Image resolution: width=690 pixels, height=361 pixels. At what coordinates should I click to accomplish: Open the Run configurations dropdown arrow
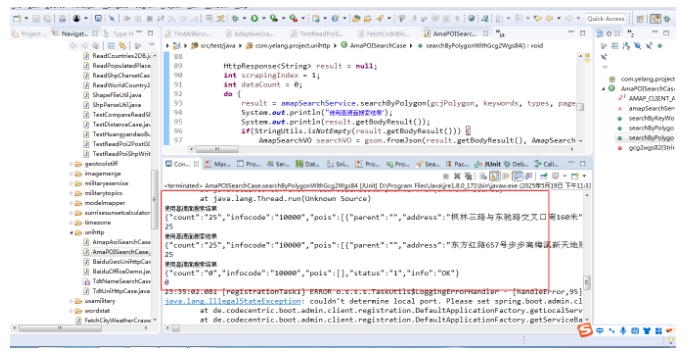pos(264,18)
